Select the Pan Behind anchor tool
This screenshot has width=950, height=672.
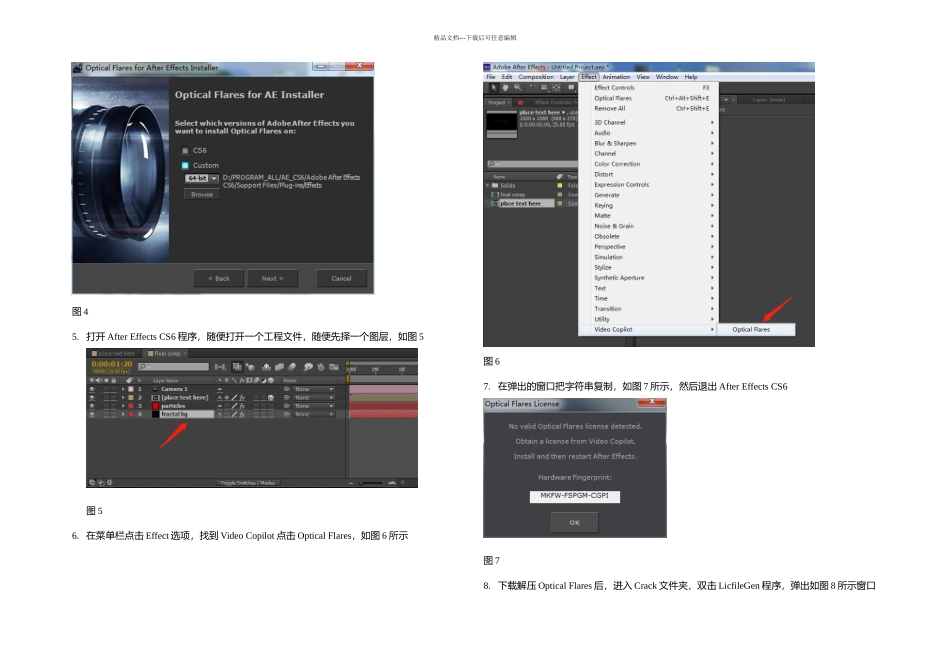tap(557, 87)
